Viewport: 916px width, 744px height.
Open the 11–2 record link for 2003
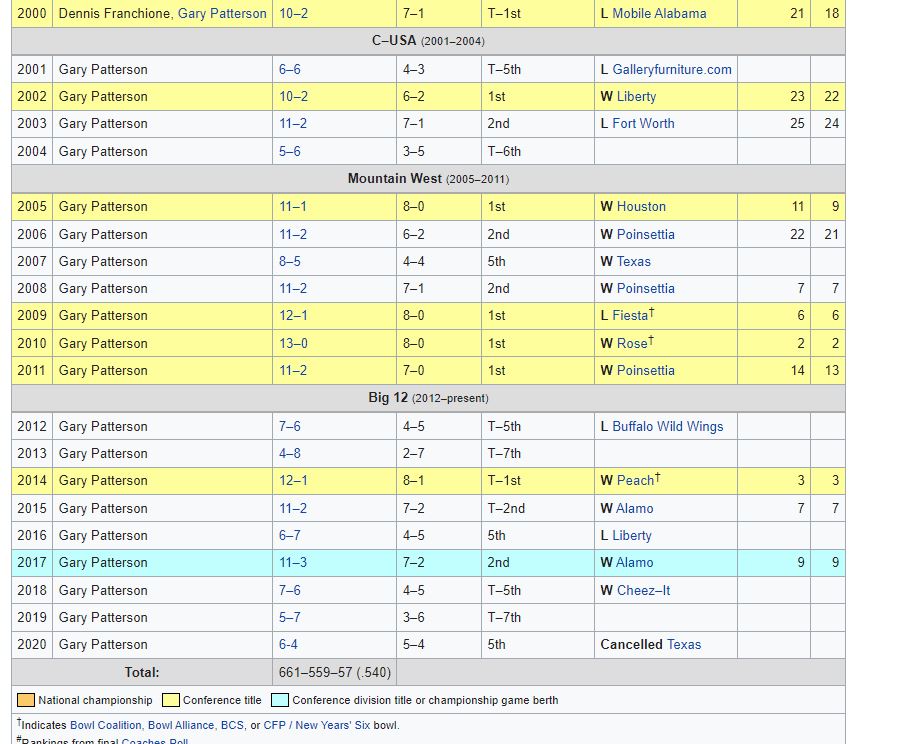coord(293,123)
